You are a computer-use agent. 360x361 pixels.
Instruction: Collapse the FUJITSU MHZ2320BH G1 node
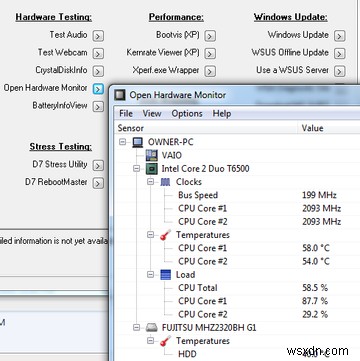(x=137, y=328)
